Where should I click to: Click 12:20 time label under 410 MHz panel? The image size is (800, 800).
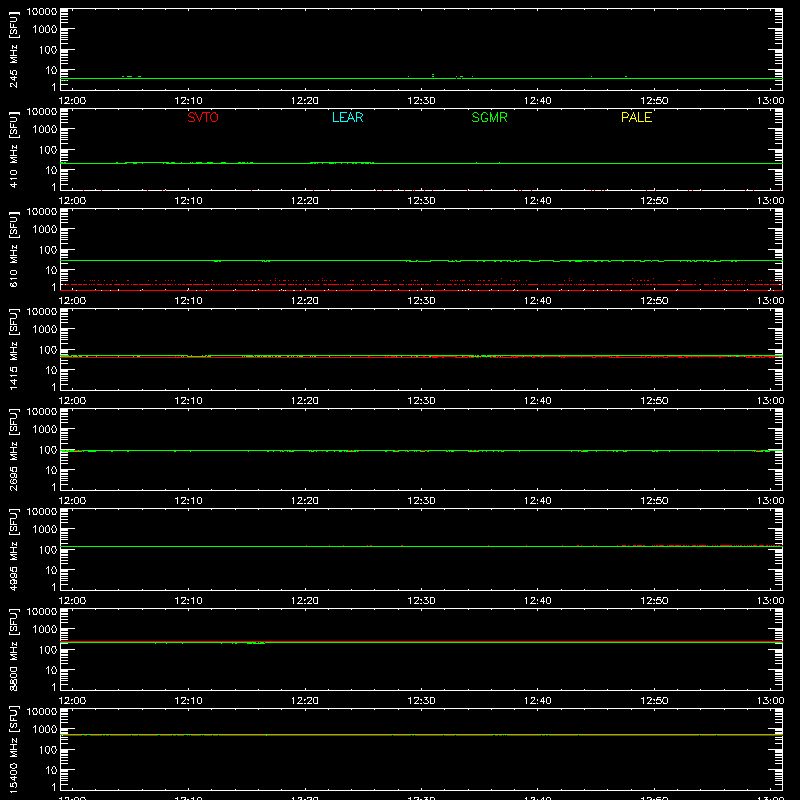[305, 201]
